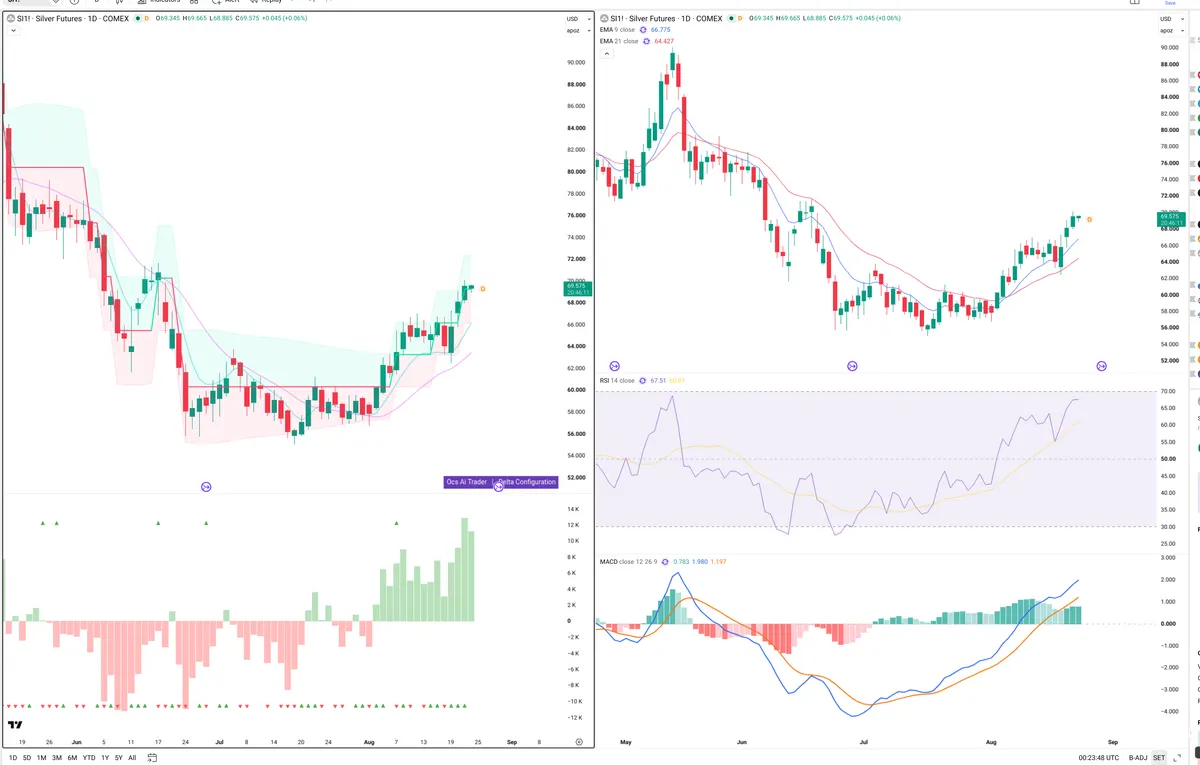Select the MACD close 12 26 9 legend
The image size is (1200, 765).
(x=629, y=561)
